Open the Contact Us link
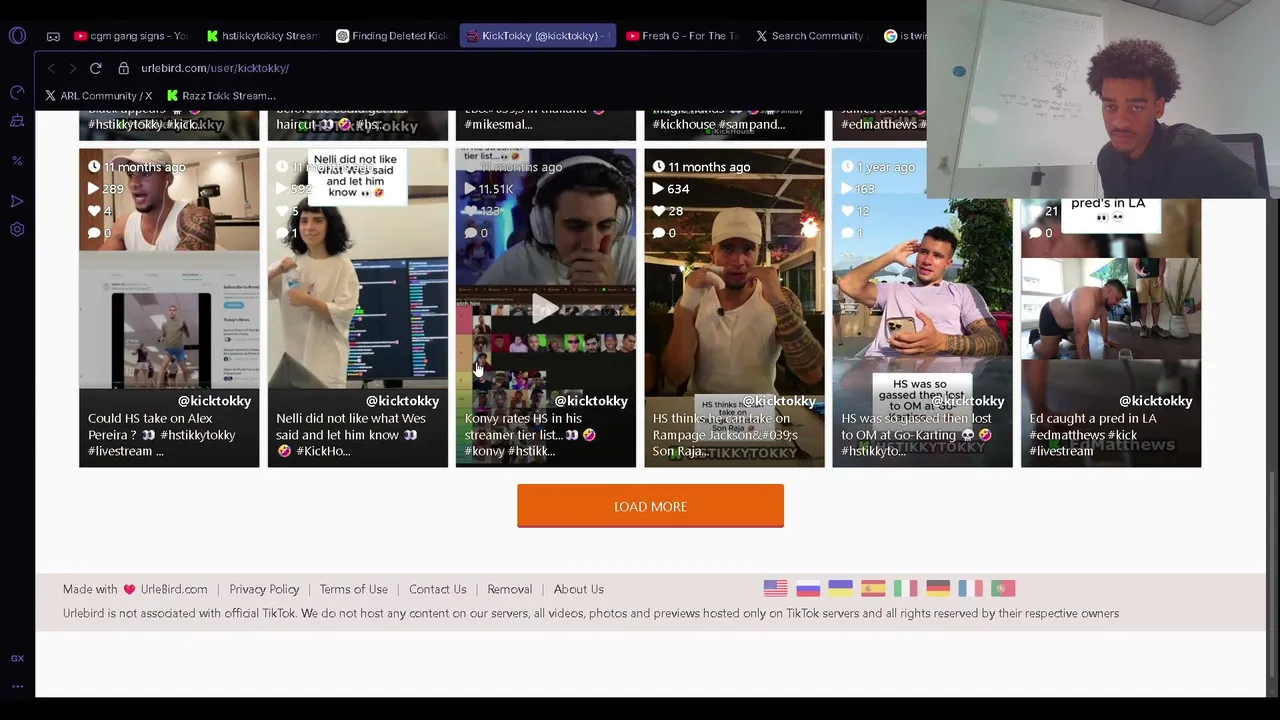Viewport: 1280px width, 720px height. click(437, 589)
